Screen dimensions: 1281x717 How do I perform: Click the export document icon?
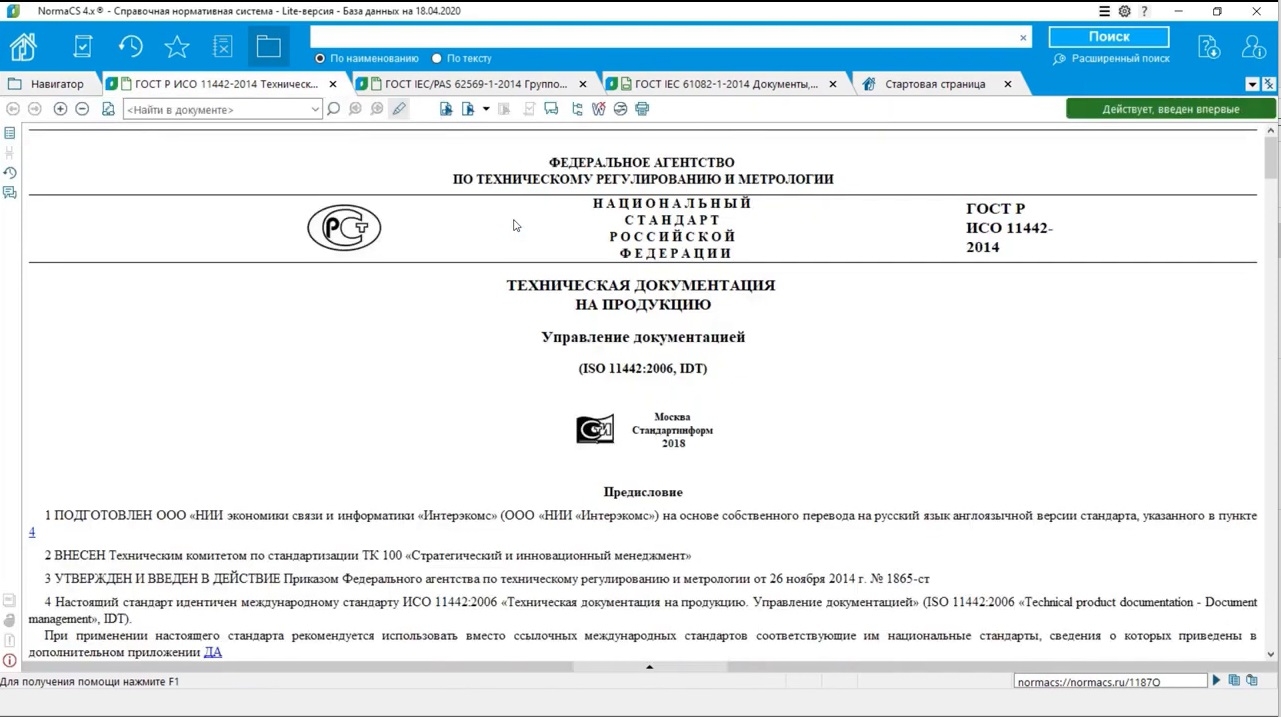[446, 109]
